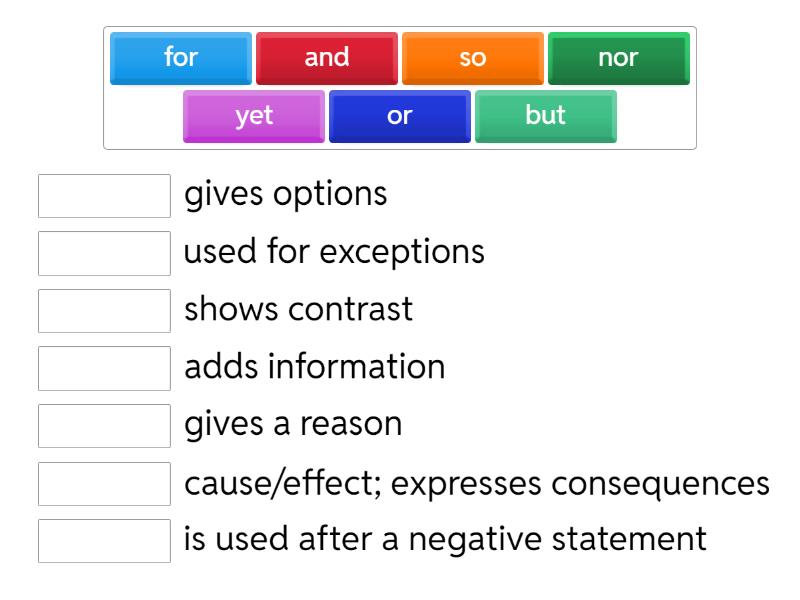Pick the orange 'so' word tile
The height and width of the screenshot is (600, 800).
click(472, 58)
